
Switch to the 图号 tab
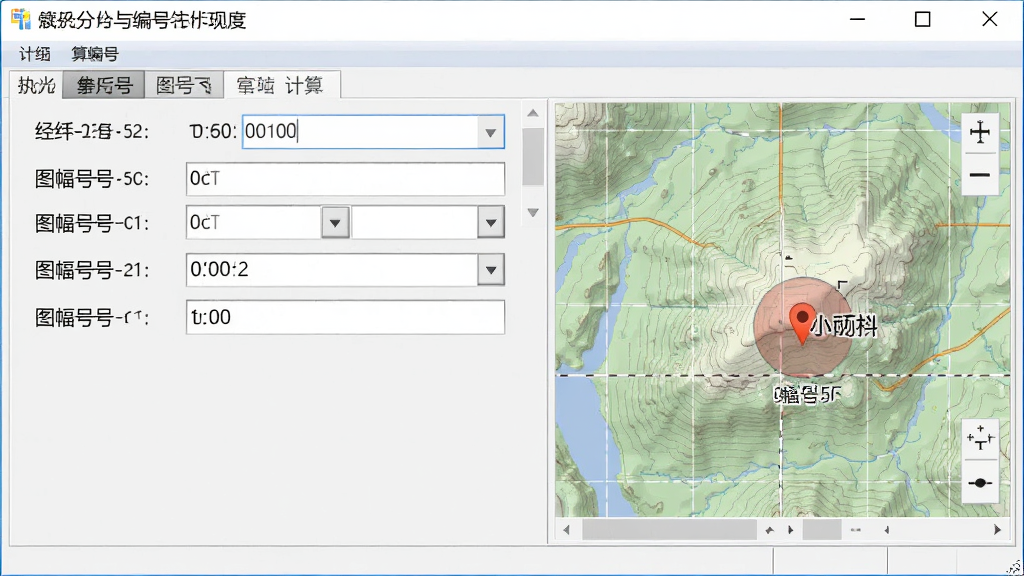click(x=184, y=86)
